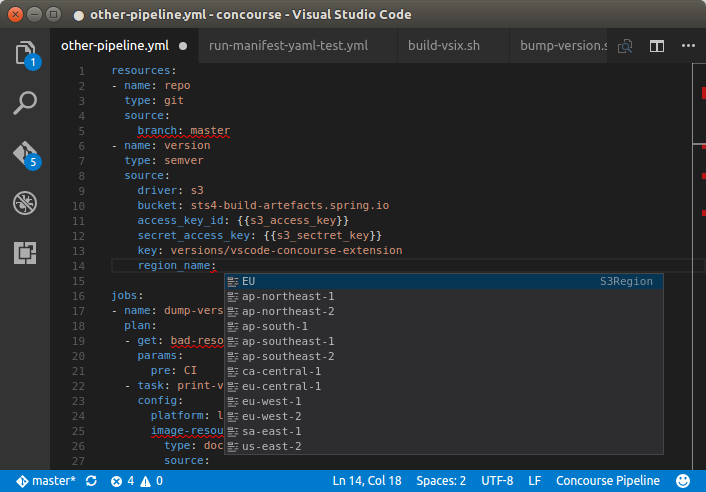
Task: Open the Search view in activity bar
Action: click(25, 103)
